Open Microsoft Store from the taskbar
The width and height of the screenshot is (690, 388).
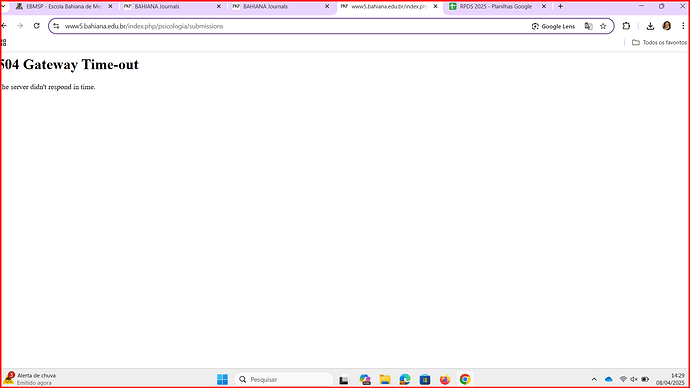pyautogui.click(x=425, y=380)
